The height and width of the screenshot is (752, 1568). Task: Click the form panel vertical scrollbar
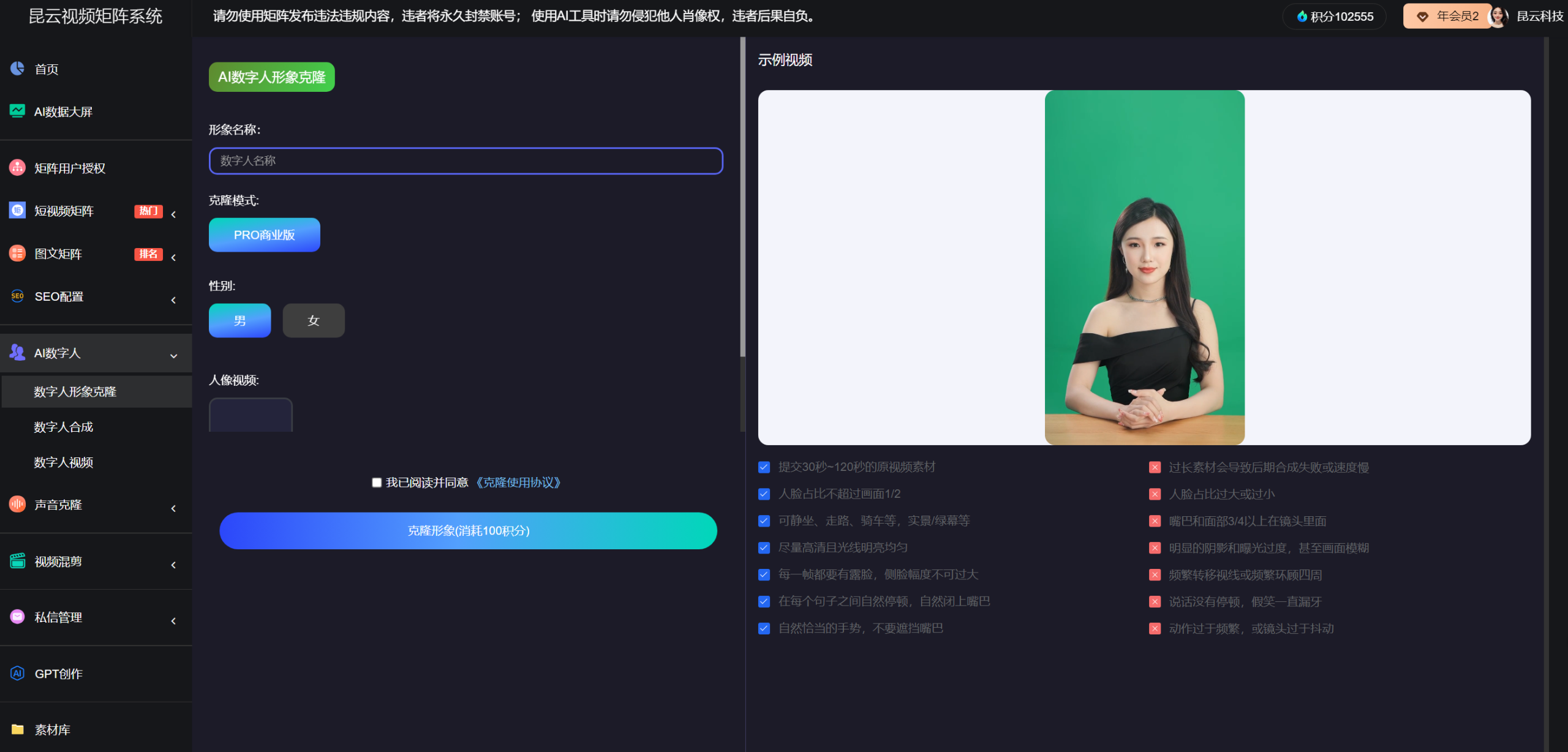click(x=742, y=196)
